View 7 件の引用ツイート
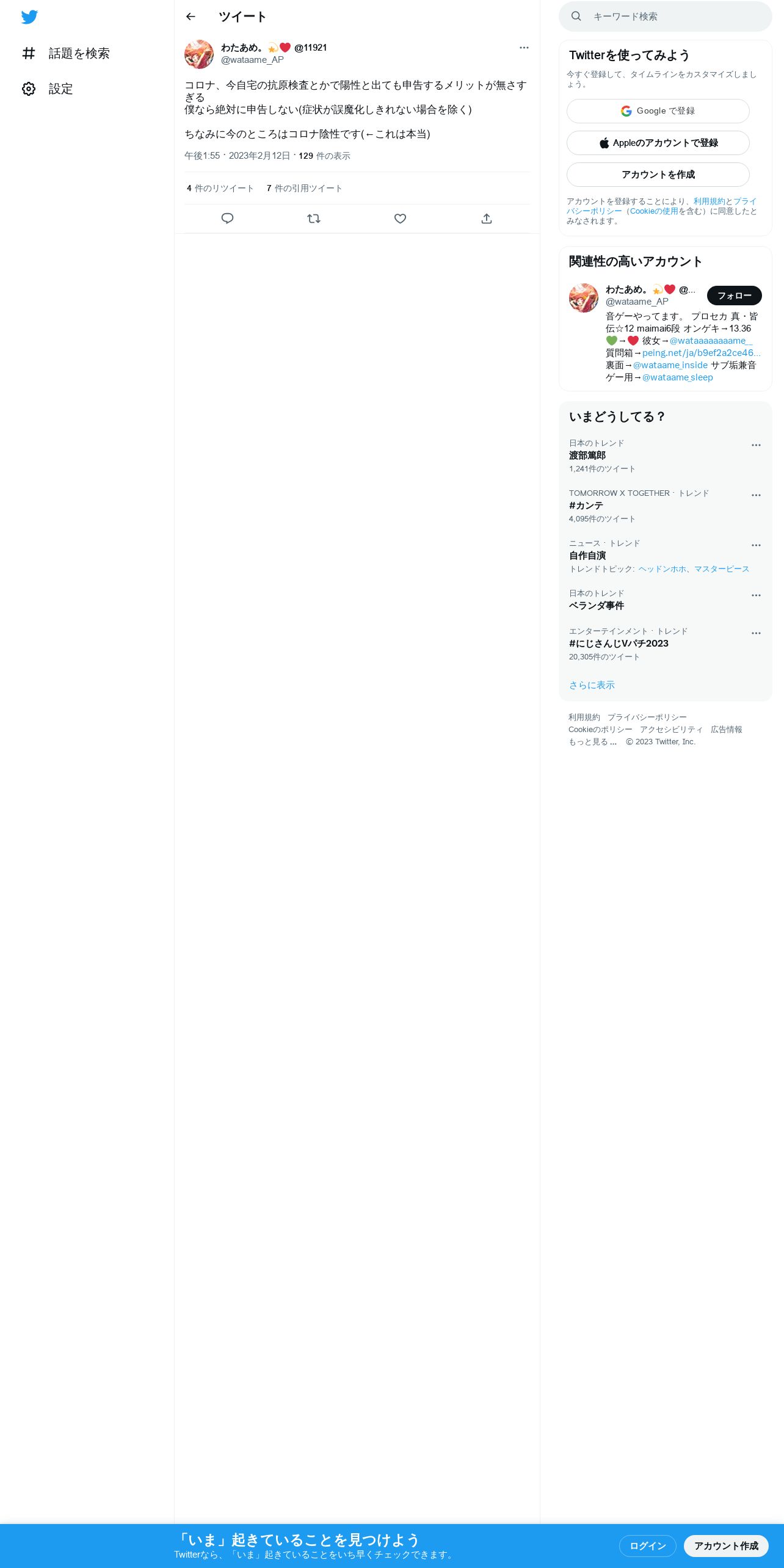Image resolution: width=784 pixels, height=1568 pixels. click(305, 188)
